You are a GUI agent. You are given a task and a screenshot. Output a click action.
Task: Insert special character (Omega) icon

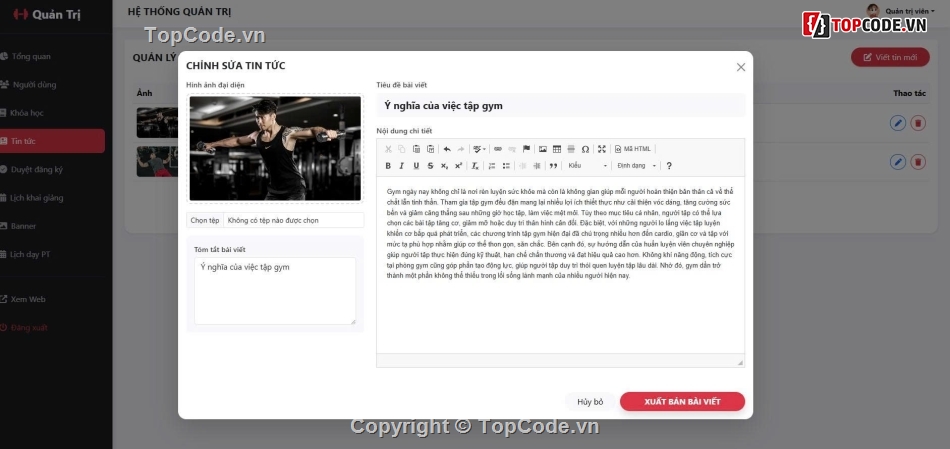[585, 149]
